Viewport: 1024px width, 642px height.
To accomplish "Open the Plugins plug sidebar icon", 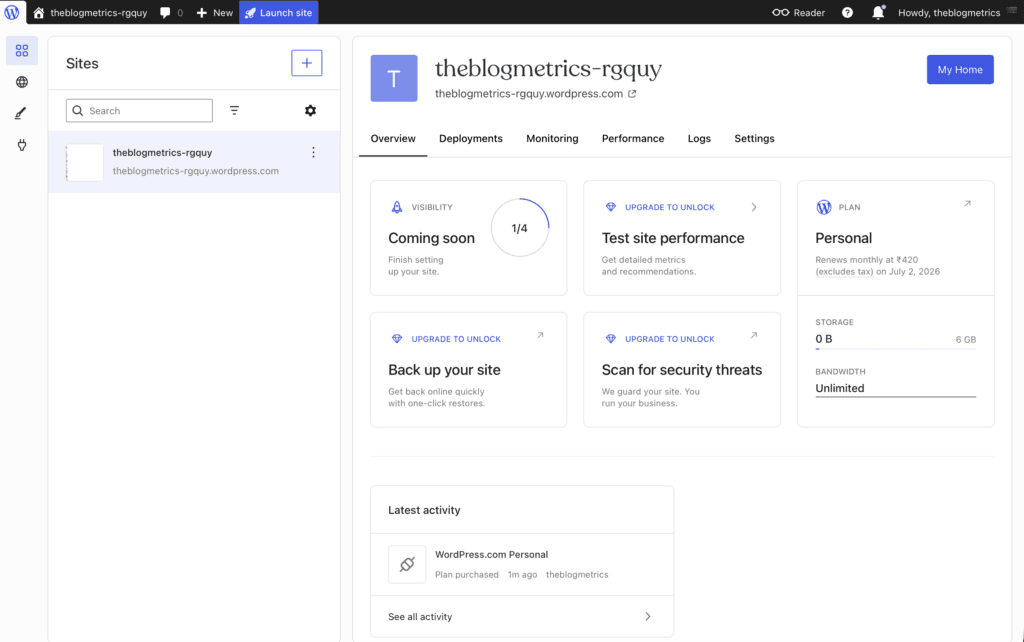I will pos(22,144).
